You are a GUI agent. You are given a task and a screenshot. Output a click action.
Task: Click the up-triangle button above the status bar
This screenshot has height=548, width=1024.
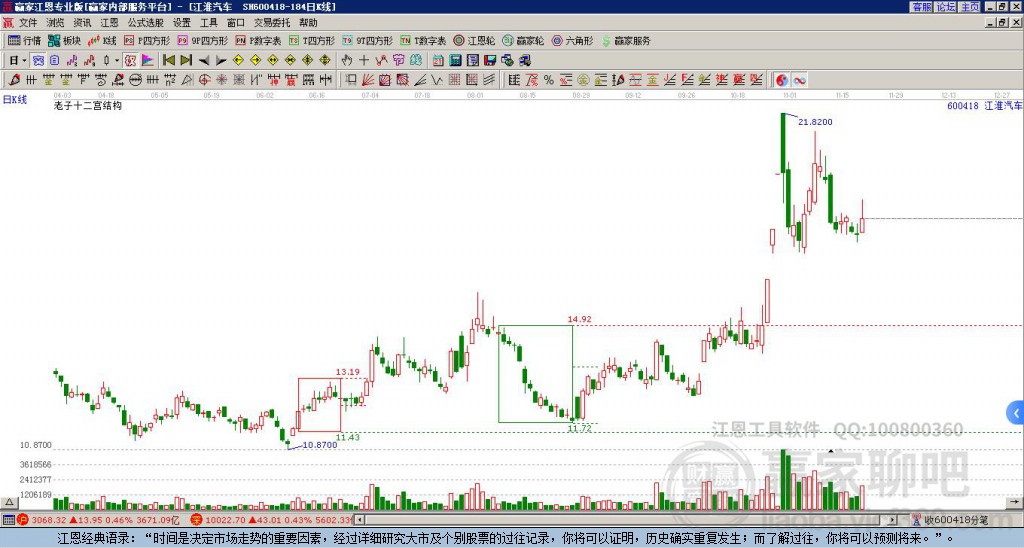tap(9, 502)
